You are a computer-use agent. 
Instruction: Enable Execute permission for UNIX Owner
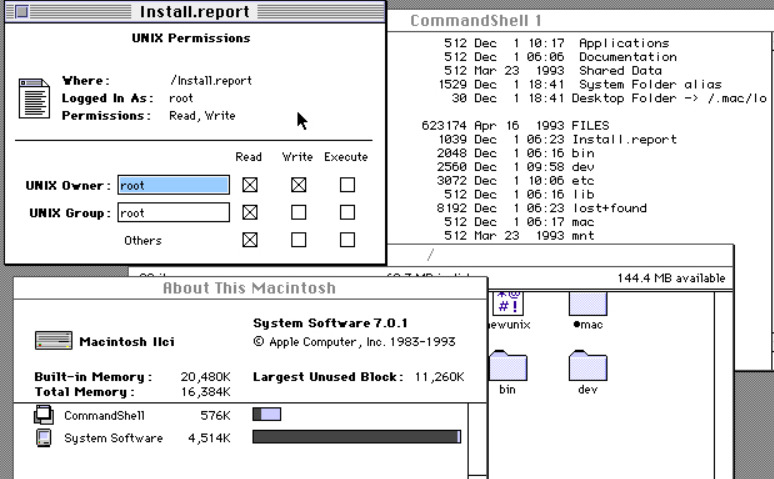pyautogui.click(x=347, y=185)
